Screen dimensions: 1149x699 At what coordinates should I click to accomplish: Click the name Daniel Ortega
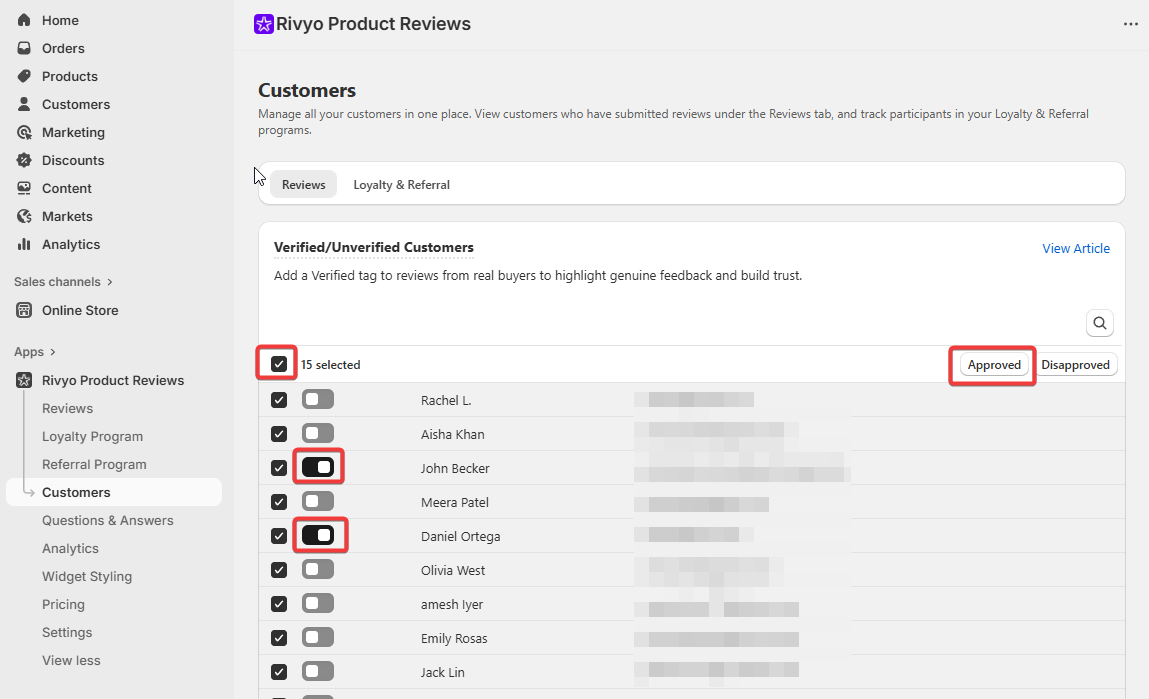pyautogui.click(x=460, y=536)
